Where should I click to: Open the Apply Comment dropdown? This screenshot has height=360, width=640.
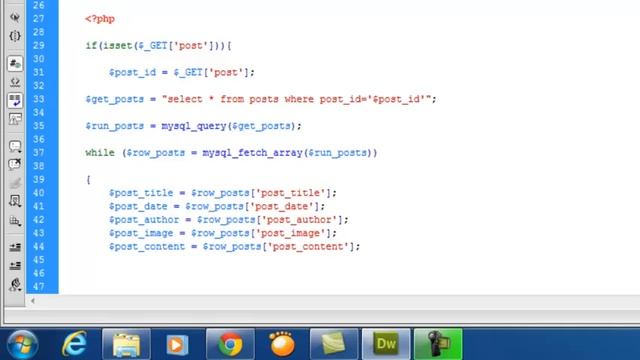pos(15,146)
